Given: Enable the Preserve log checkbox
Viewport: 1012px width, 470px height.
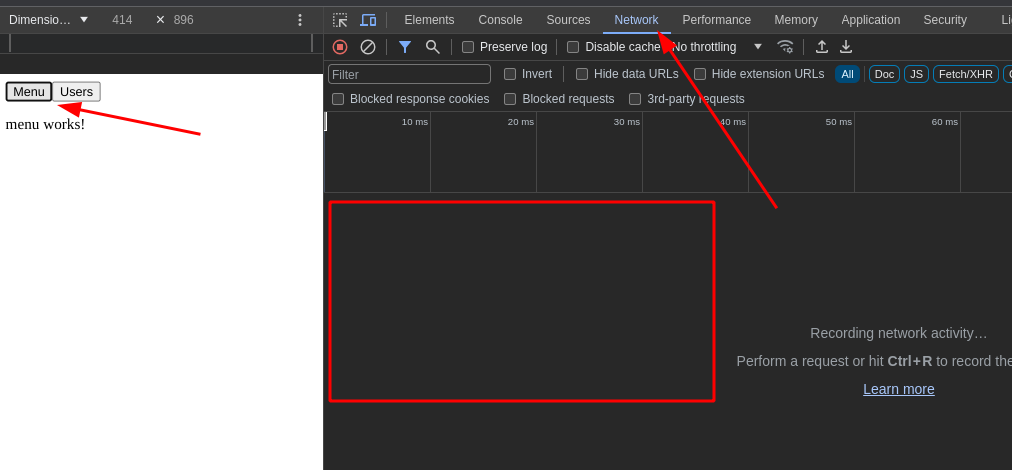Looking at the screenshot, I should click(x=468, y=47).
